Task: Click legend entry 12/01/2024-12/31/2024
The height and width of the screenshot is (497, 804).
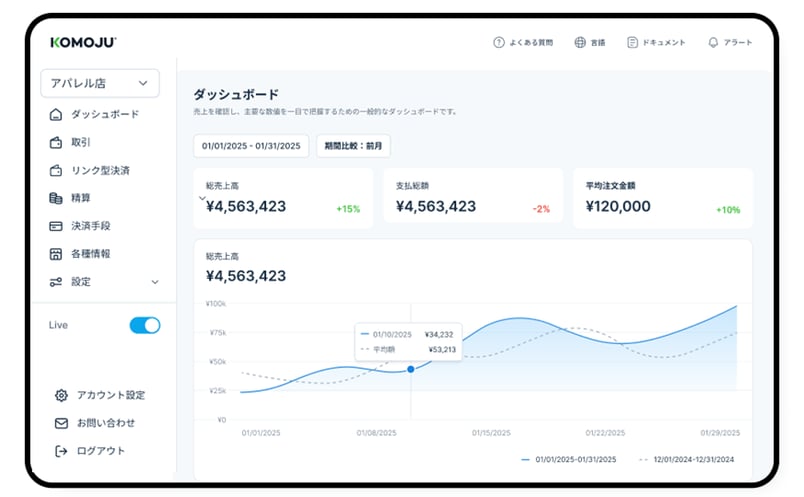Action: (x=687, y=460)
